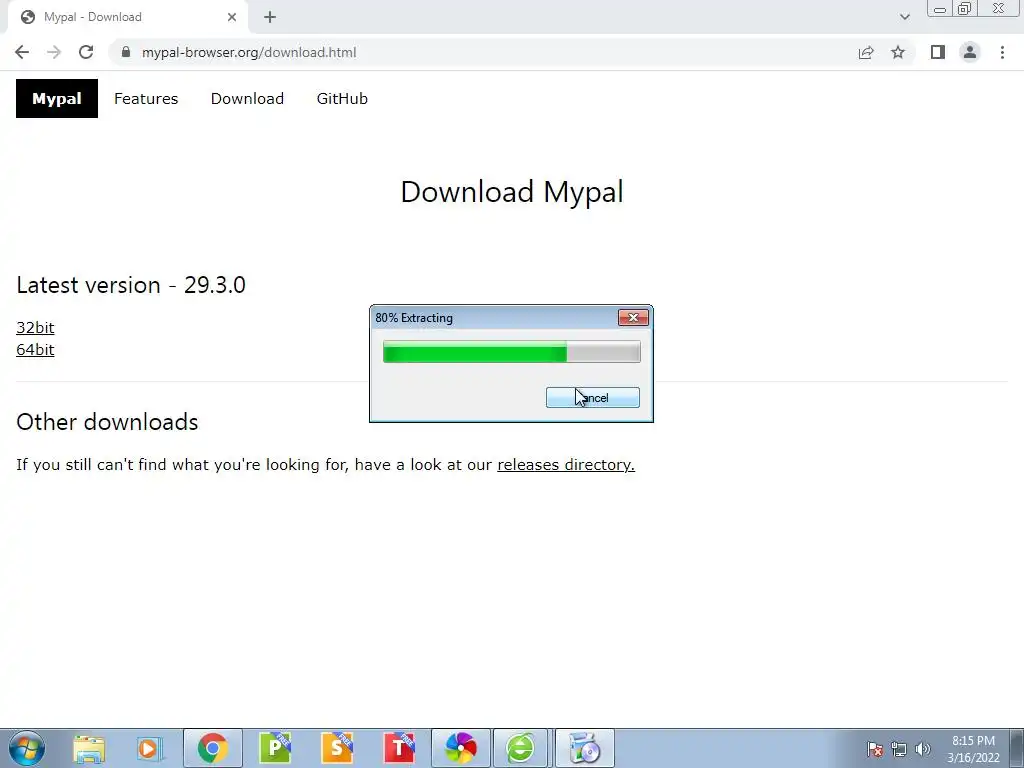Close the Mypal - Download tab
Screen dimensions: 1024x768
[x=232, y=17]
